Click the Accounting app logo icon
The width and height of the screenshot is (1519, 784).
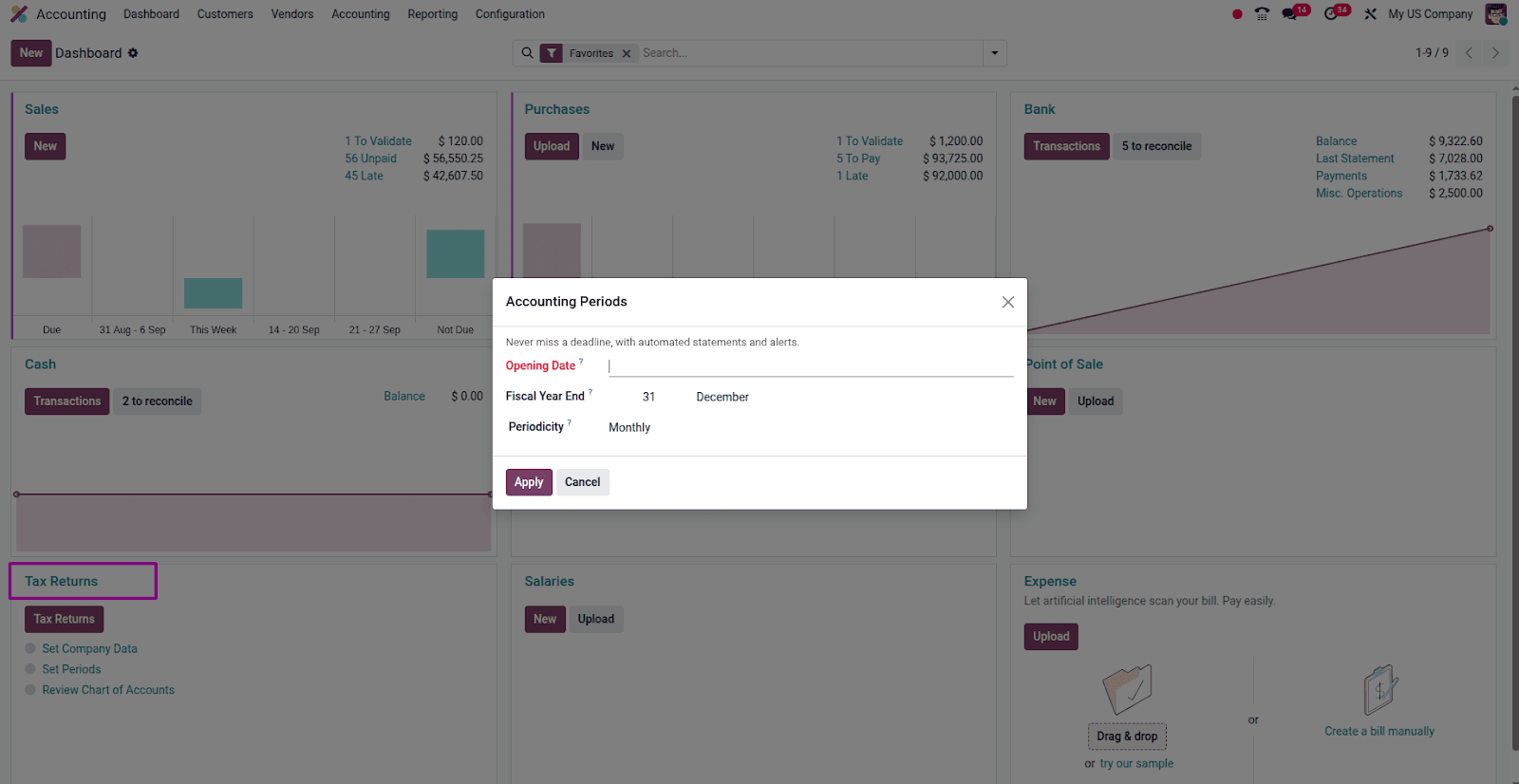[x=18, y=14]
